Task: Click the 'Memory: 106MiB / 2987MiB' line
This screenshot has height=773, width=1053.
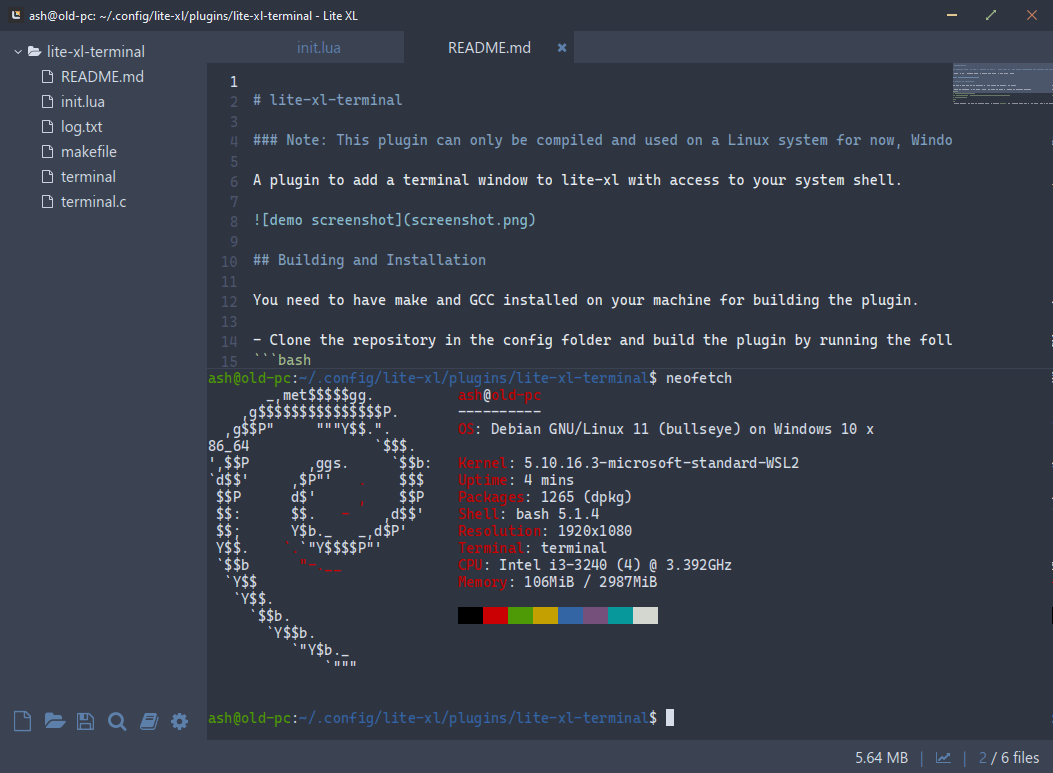Action: tap(557, 582)
